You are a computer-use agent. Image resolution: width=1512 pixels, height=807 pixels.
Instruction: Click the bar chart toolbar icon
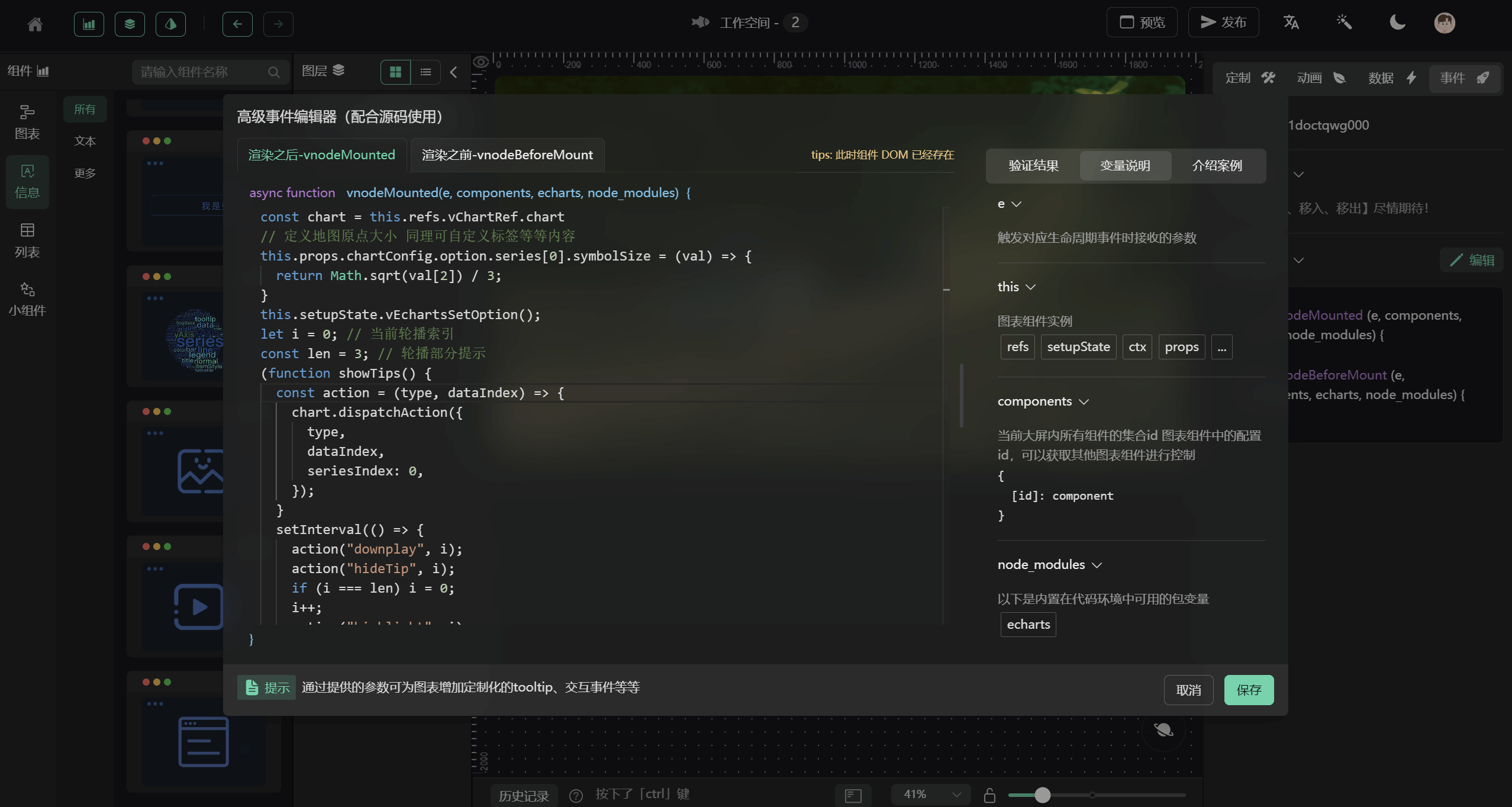tap(89, 24)
